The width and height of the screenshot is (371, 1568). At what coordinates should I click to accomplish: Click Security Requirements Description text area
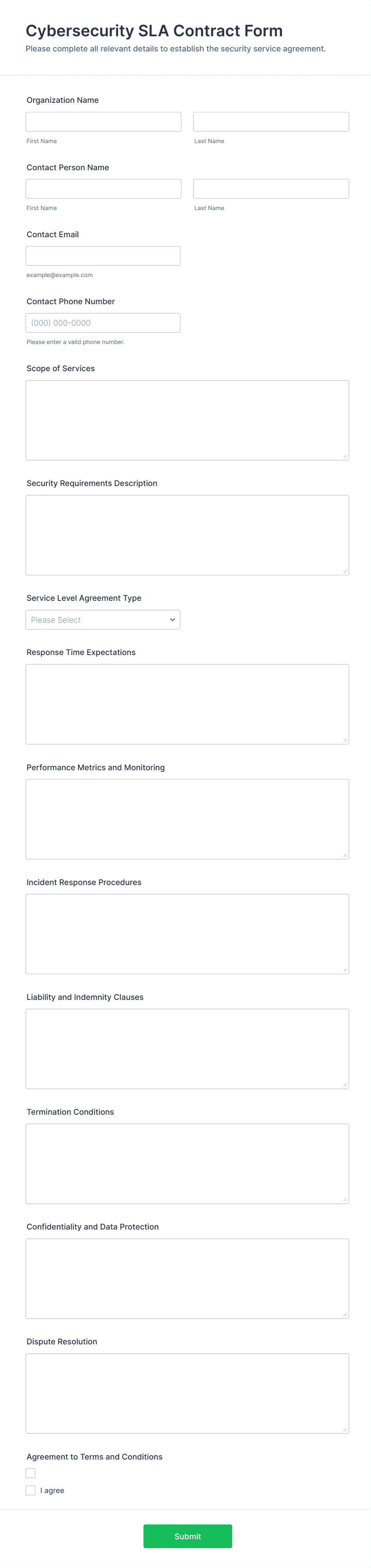[x=187, y=535]
